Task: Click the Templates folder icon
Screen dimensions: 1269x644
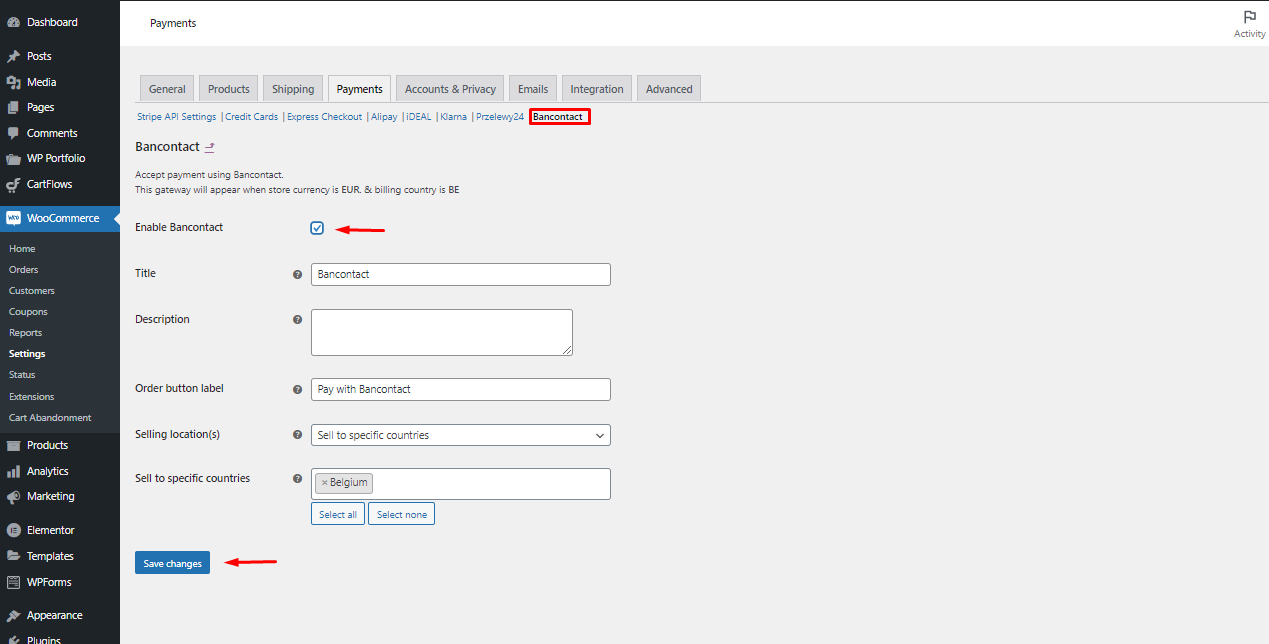Action: (14, 556)
